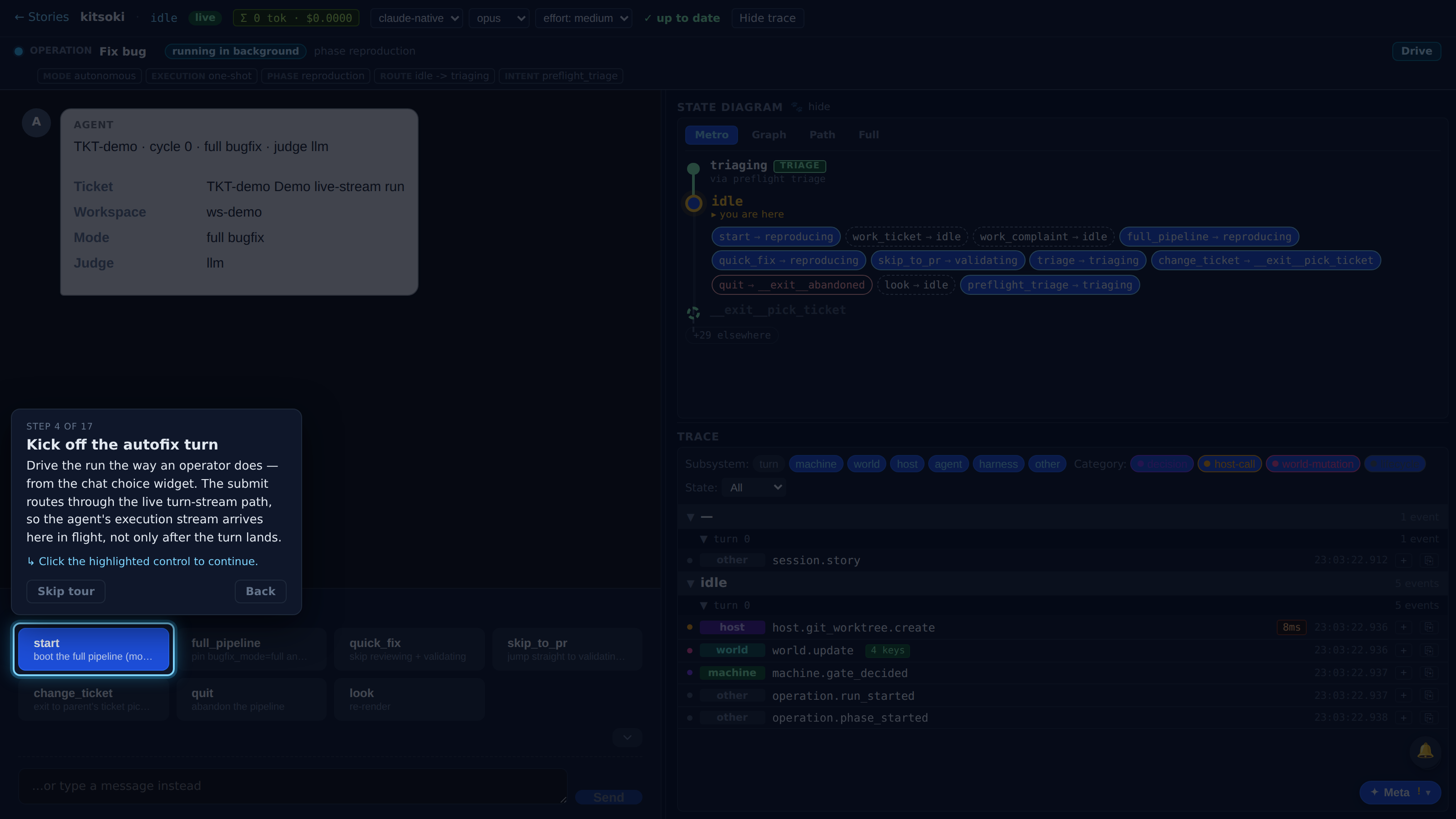Click Skip tour button
The height and width of the screenshot is (819, 1456).
coord(66,591)
